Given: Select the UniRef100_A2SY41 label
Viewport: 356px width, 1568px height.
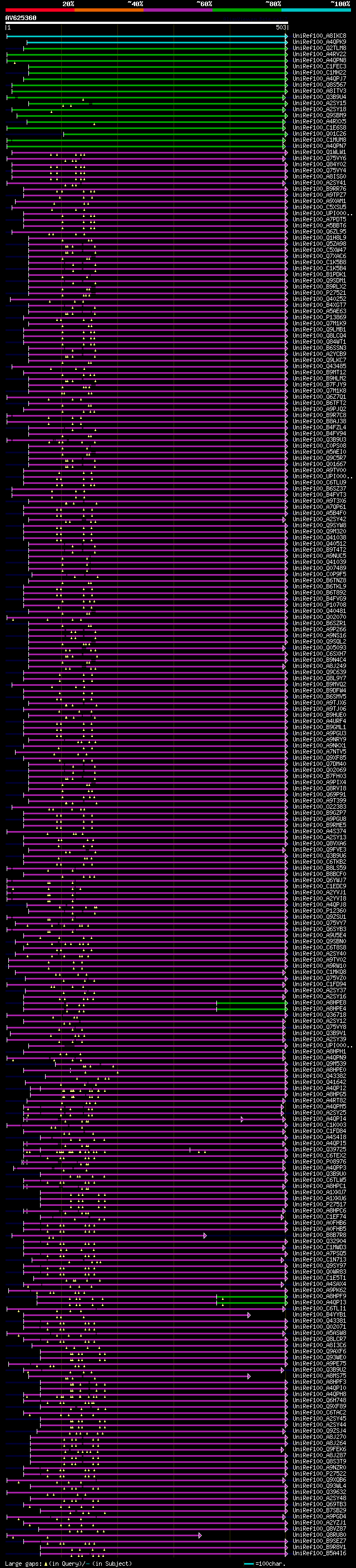Looking at the screenshot, I should [319, 182].
